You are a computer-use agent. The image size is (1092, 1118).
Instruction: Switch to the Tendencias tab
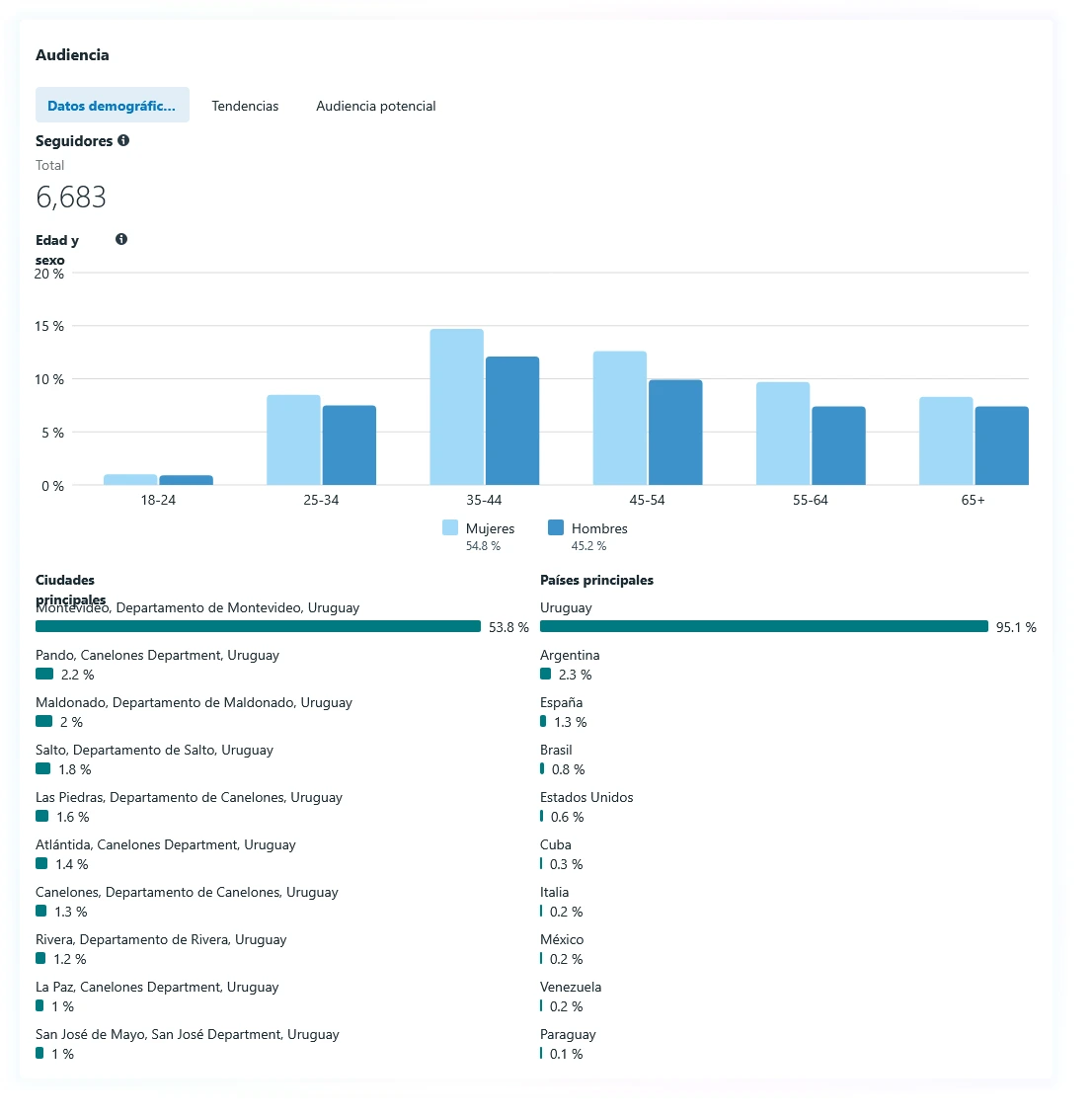(x=245, y=106)
